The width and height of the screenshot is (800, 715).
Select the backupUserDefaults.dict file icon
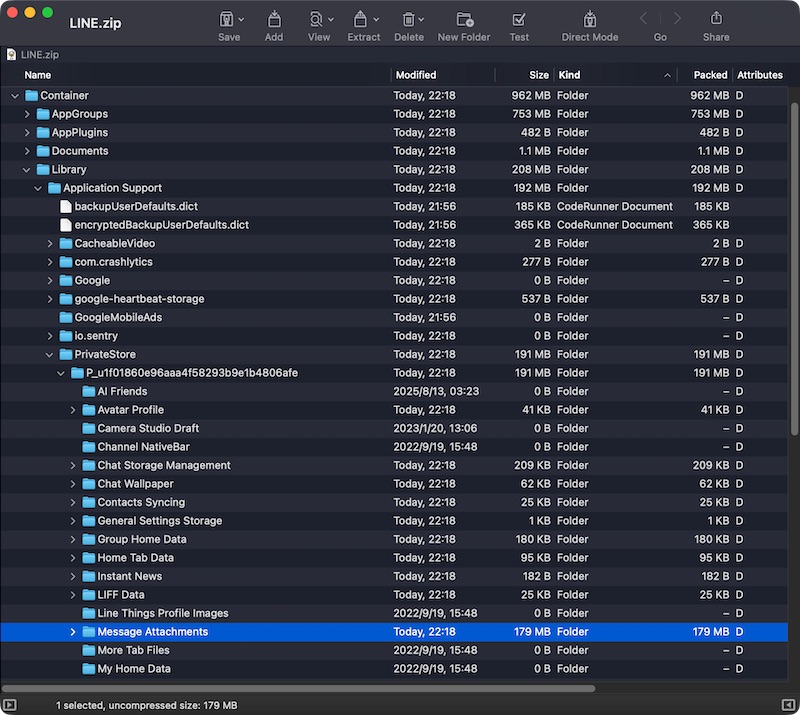(66, 206)
